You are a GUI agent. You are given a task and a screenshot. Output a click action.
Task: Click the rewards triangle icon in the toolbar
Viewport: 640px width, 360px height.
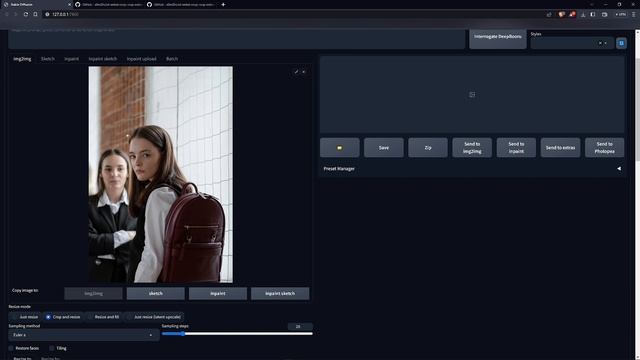click(x=572, y=14)
